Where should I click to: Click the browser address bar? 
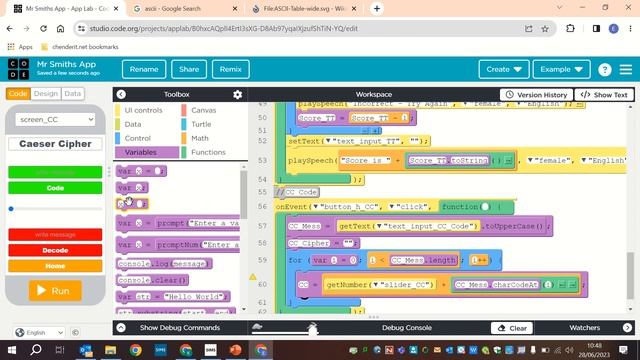302,29
